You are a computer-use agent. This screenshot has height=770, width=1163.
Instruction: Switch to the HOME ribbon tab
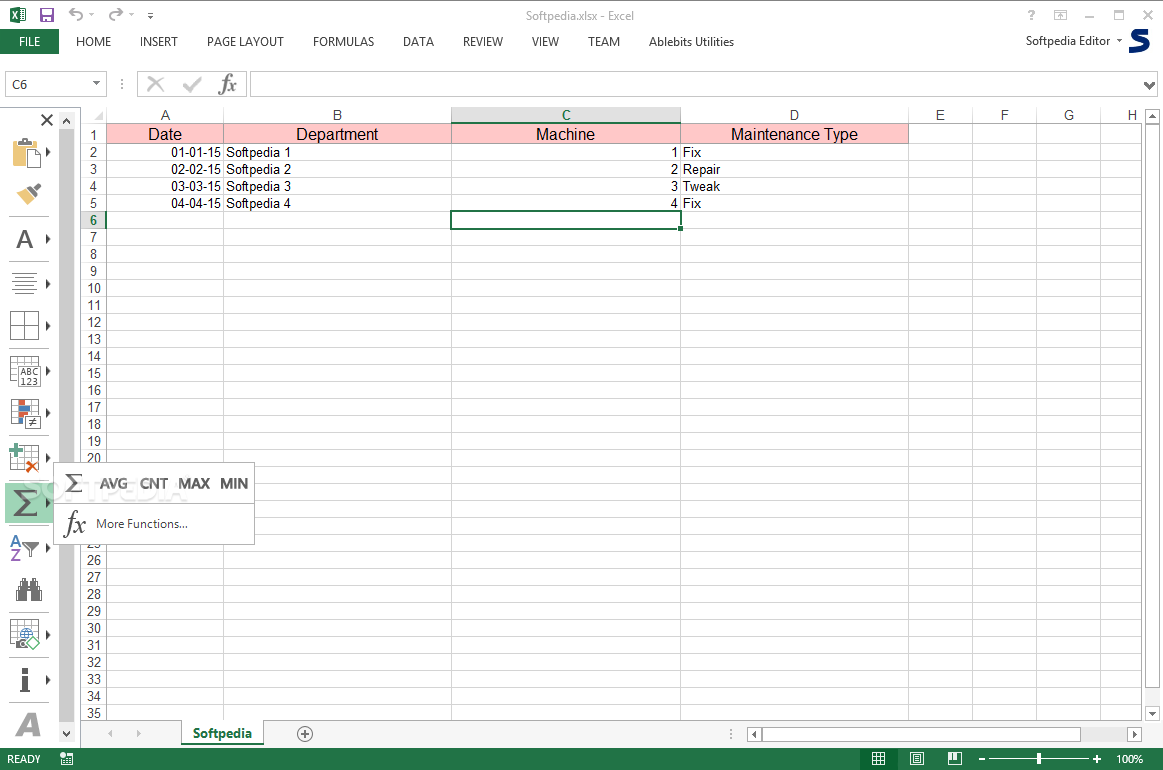click(93, 42)
